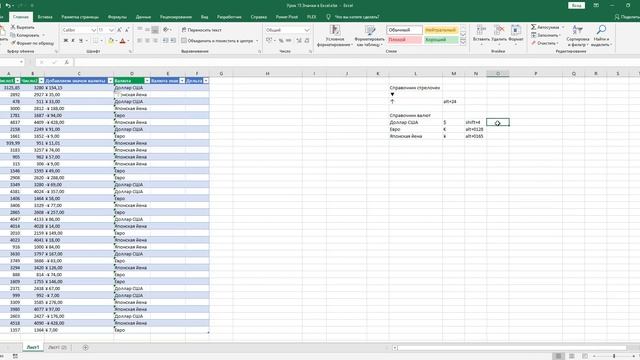Activate Format Painter (Формат по образцу)

pos(32,43)
